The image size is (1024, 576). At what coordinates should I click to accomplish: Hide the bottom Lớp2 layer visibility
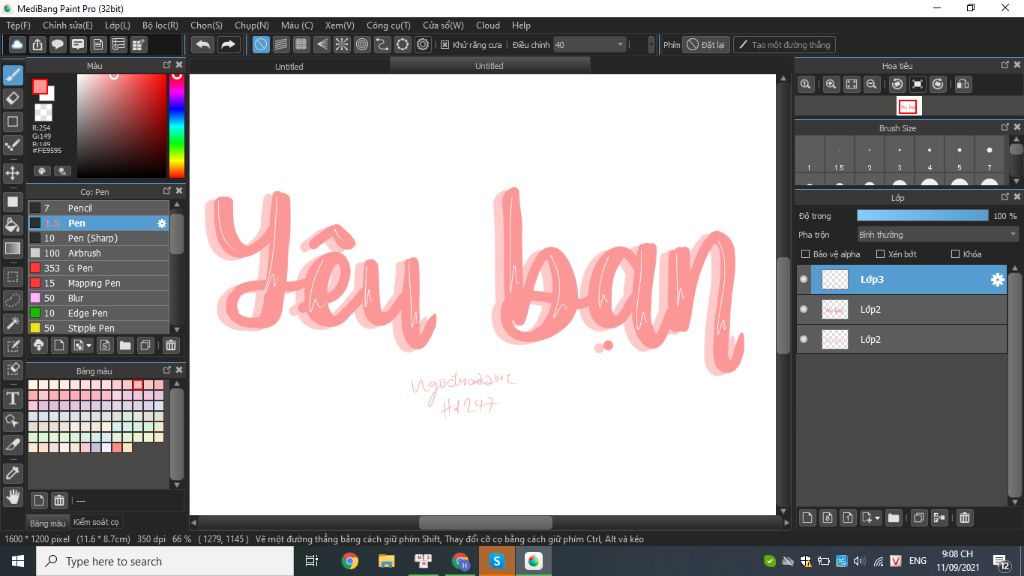click(x=804, y=340)
